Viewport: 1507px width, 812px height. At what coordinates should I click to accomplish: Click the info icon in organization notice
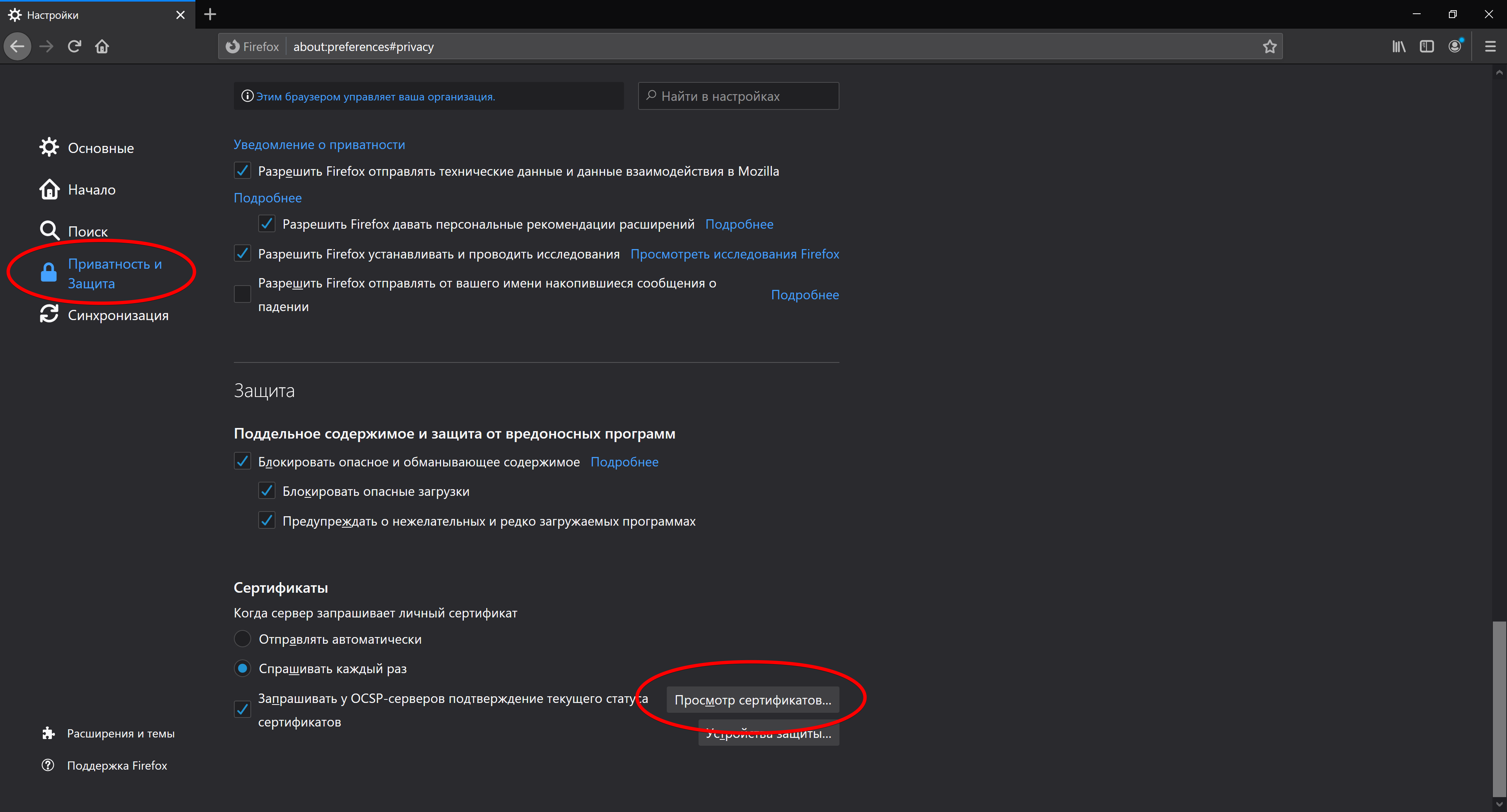(248, 96)
